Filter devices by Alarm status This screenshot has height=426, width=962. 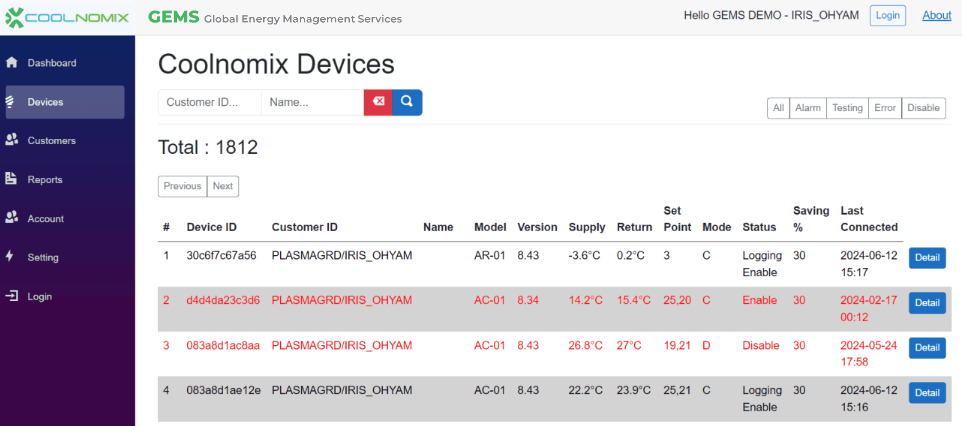point(807,108)
